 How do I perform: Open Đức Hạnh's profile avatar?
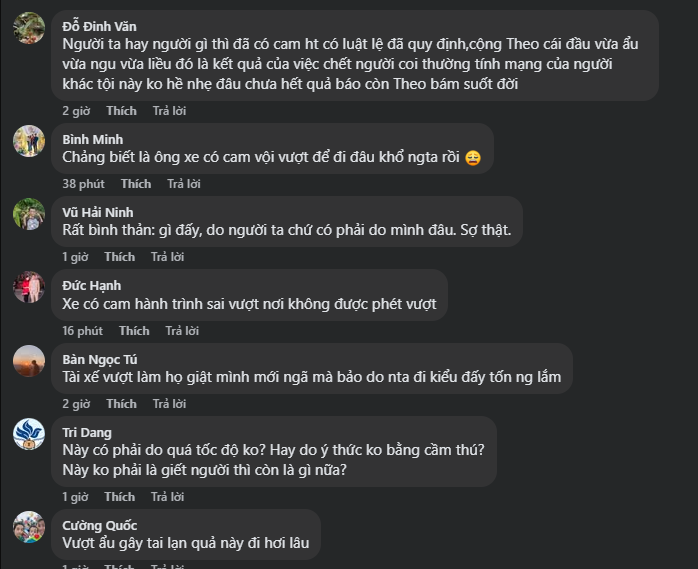click(28, 287)
